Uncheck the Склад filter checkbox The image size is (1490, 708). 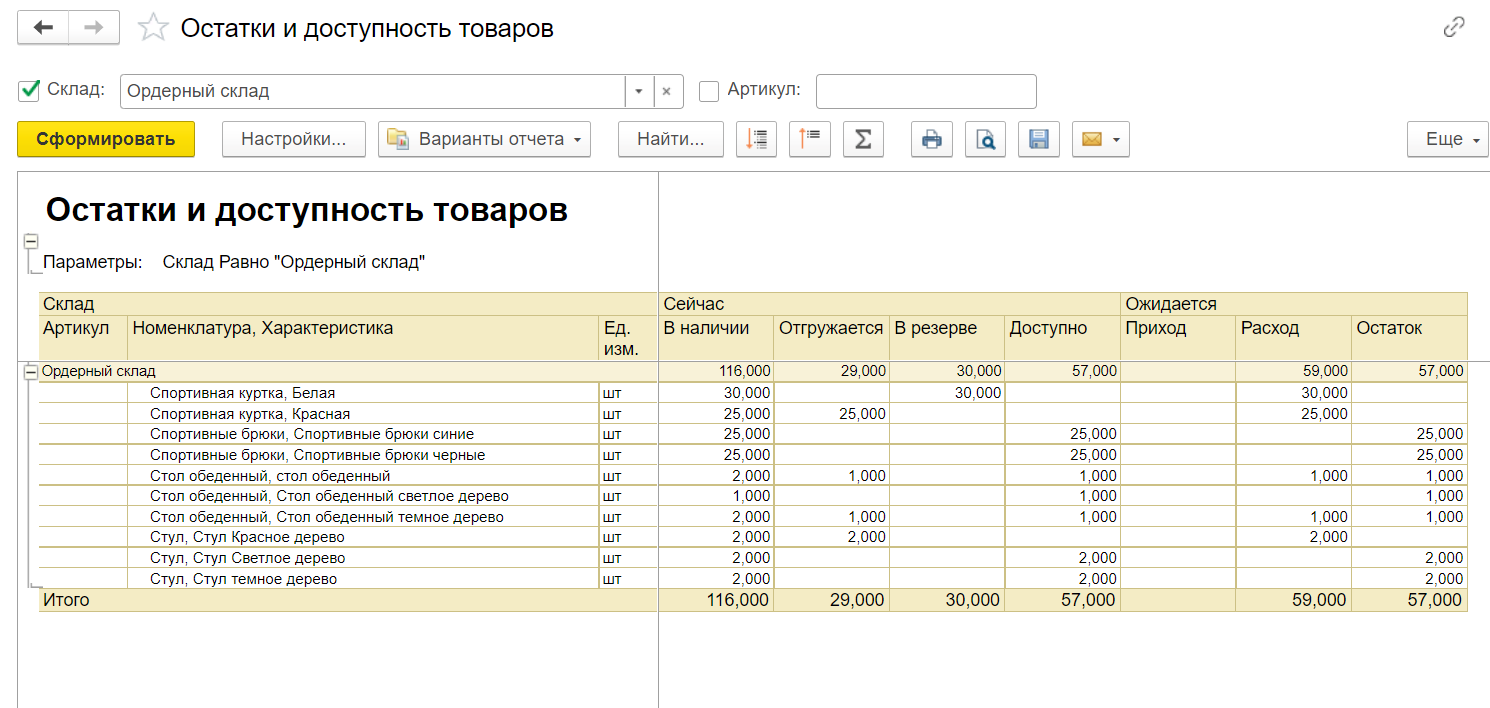click(29, 91)
